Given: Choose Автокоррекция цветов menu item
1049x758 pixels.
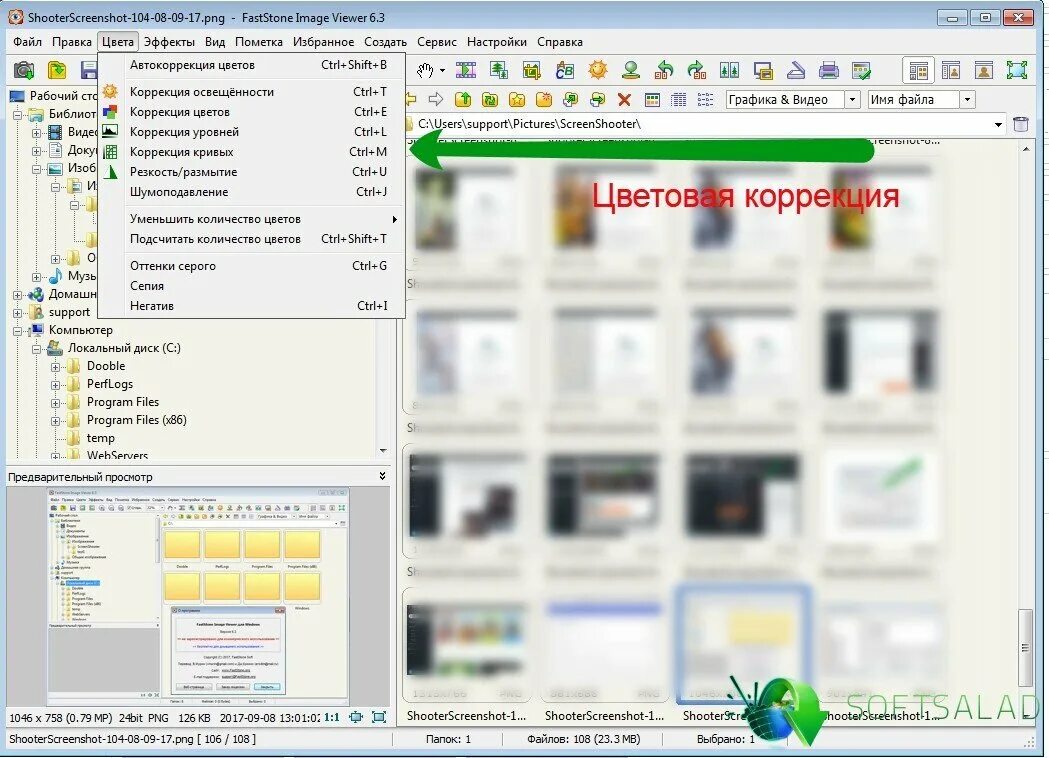Looking at the screenshot, I should coord(252,65).
